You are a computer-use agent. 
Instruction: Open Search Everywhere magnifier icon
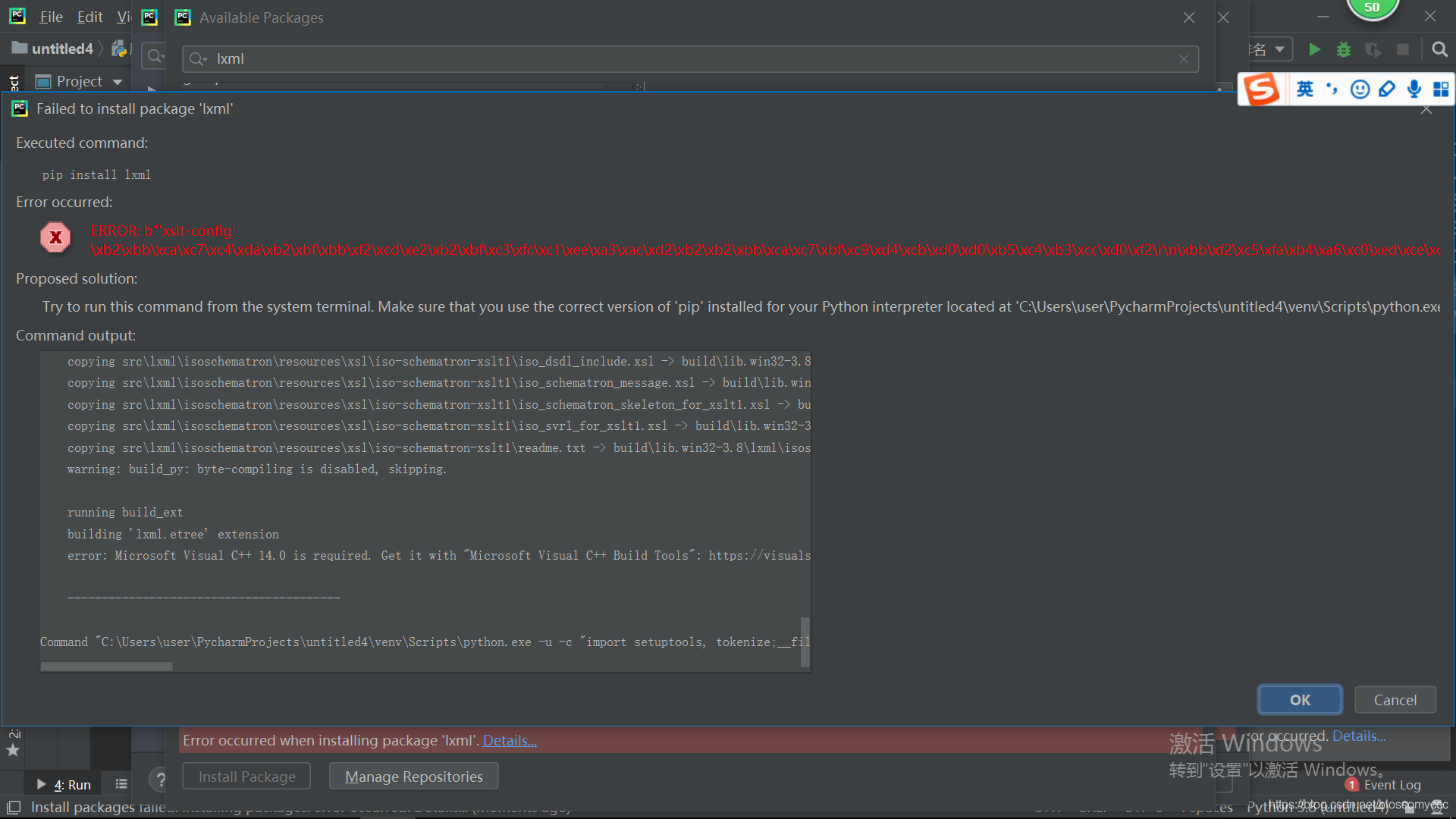point(1439,49)
